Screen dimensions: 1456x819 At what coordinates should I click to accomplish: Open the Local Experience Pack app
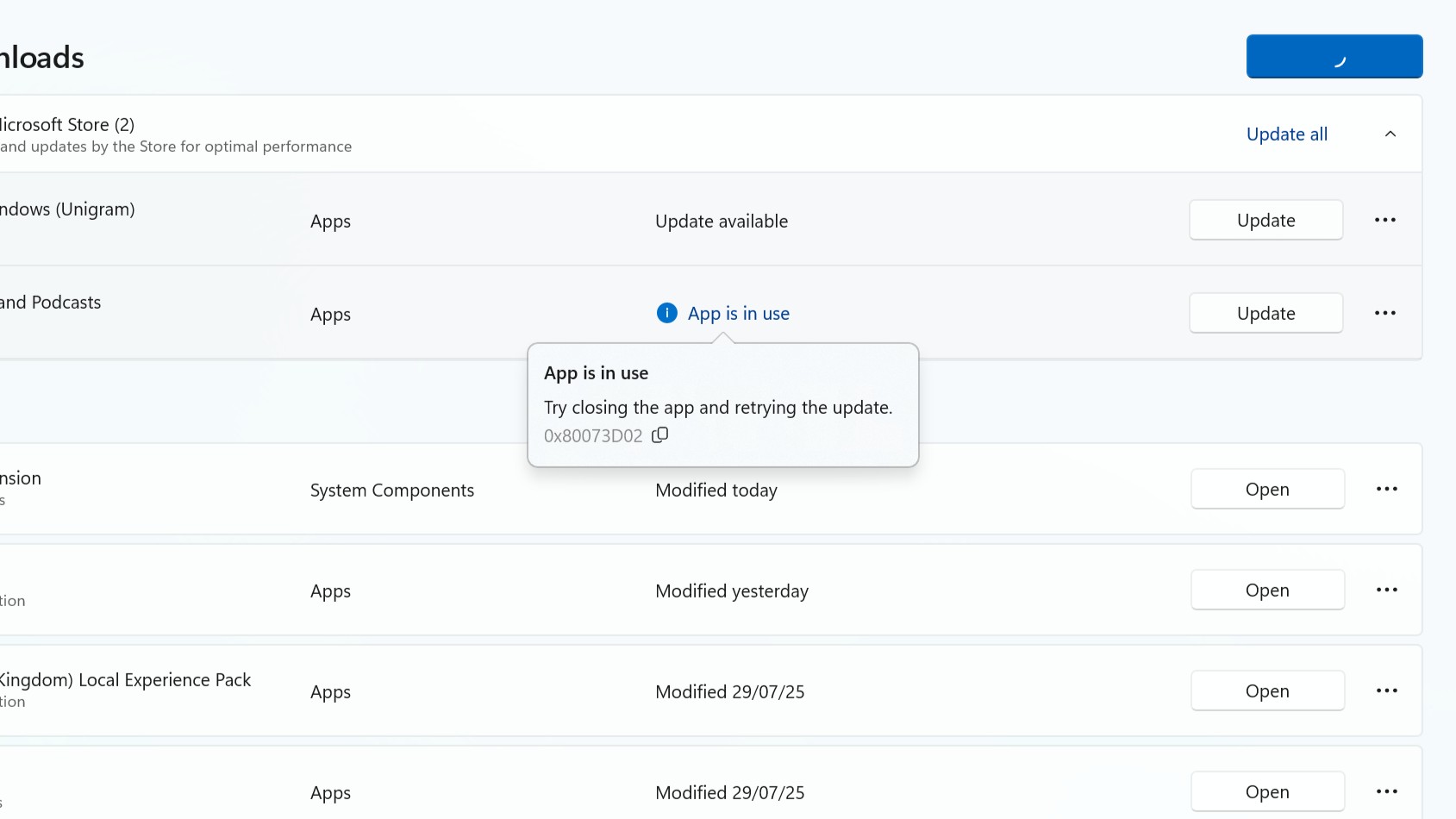click(1266, 691)
